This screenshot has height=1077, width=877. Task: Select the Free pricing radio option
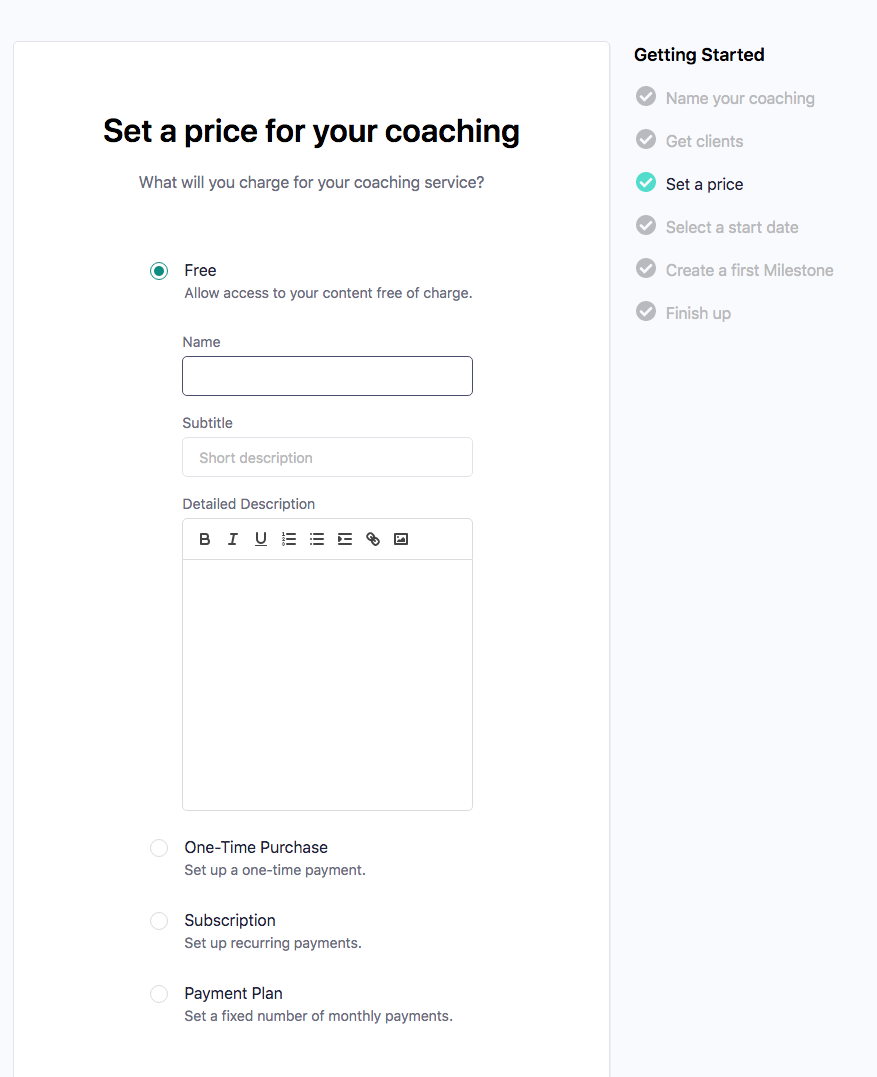pos(159,271)
